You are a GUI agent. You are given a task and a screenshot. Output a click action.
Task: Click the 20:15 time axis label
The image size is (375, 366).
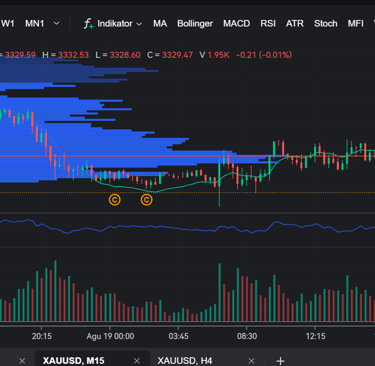[x=42, y=336]
